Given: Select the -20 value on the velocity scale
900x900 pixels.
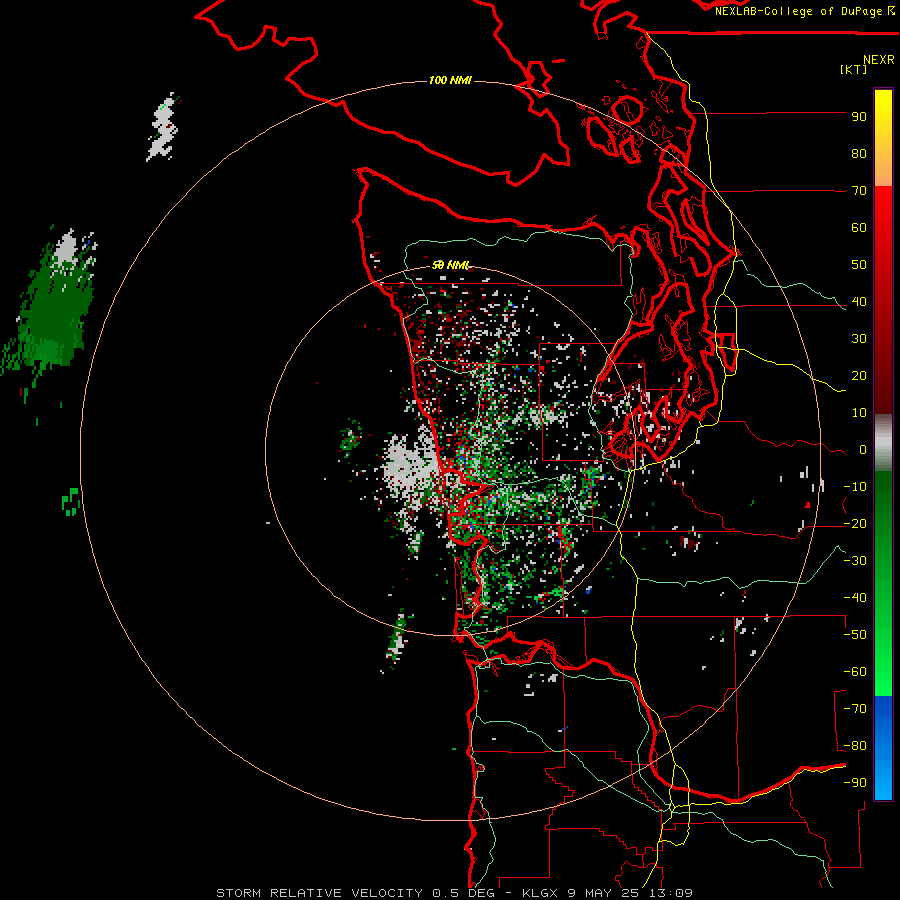Looking at the screenshot, I should [x=855, y=524].
